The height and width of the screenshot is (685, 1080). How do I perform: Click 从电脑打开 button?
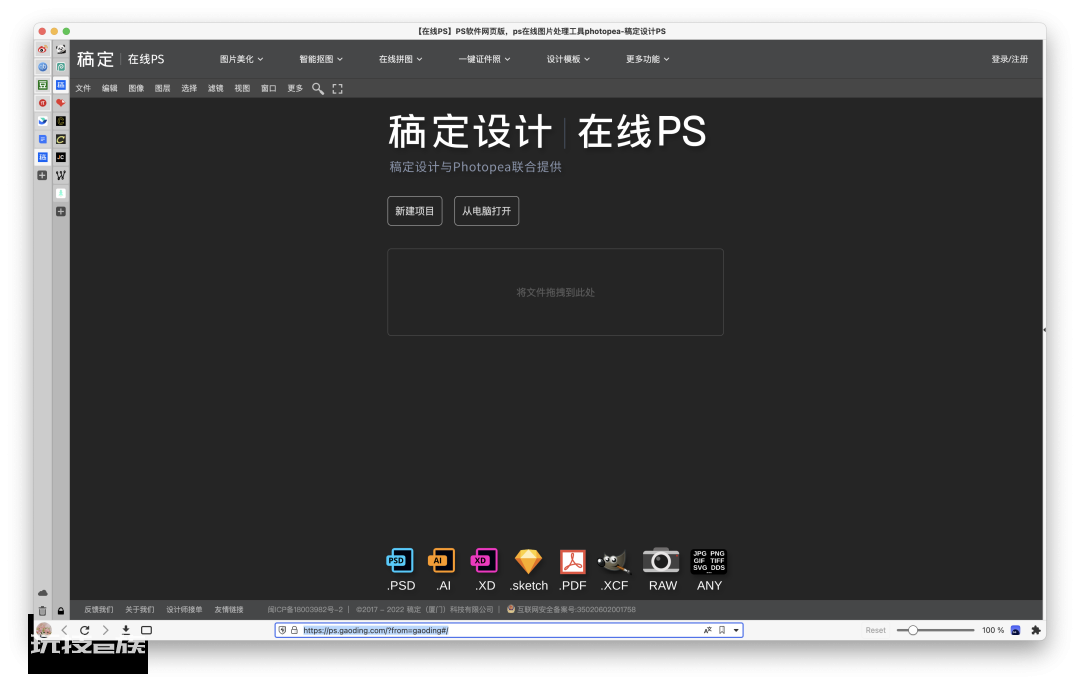(x=486, y=211)
